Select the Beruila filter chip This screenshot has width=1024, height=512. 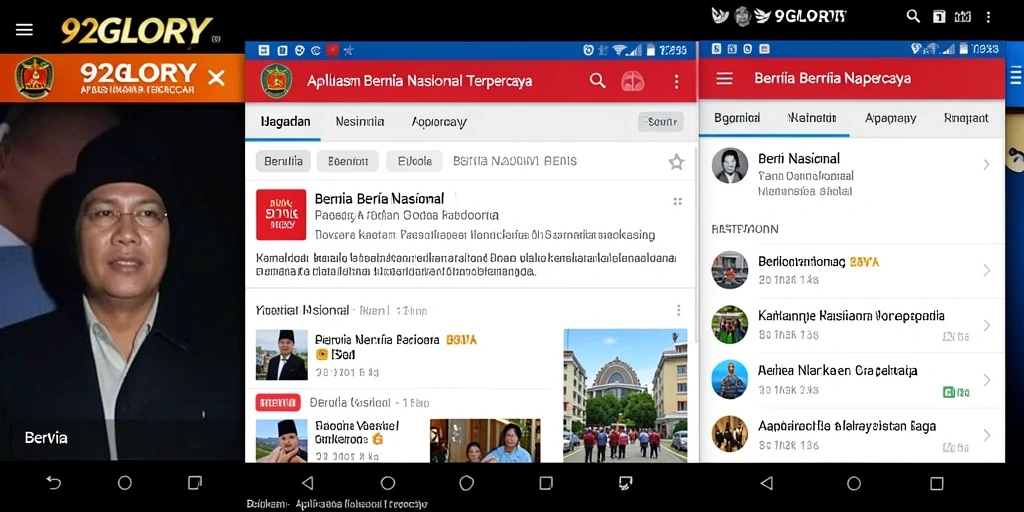point(283,161)
